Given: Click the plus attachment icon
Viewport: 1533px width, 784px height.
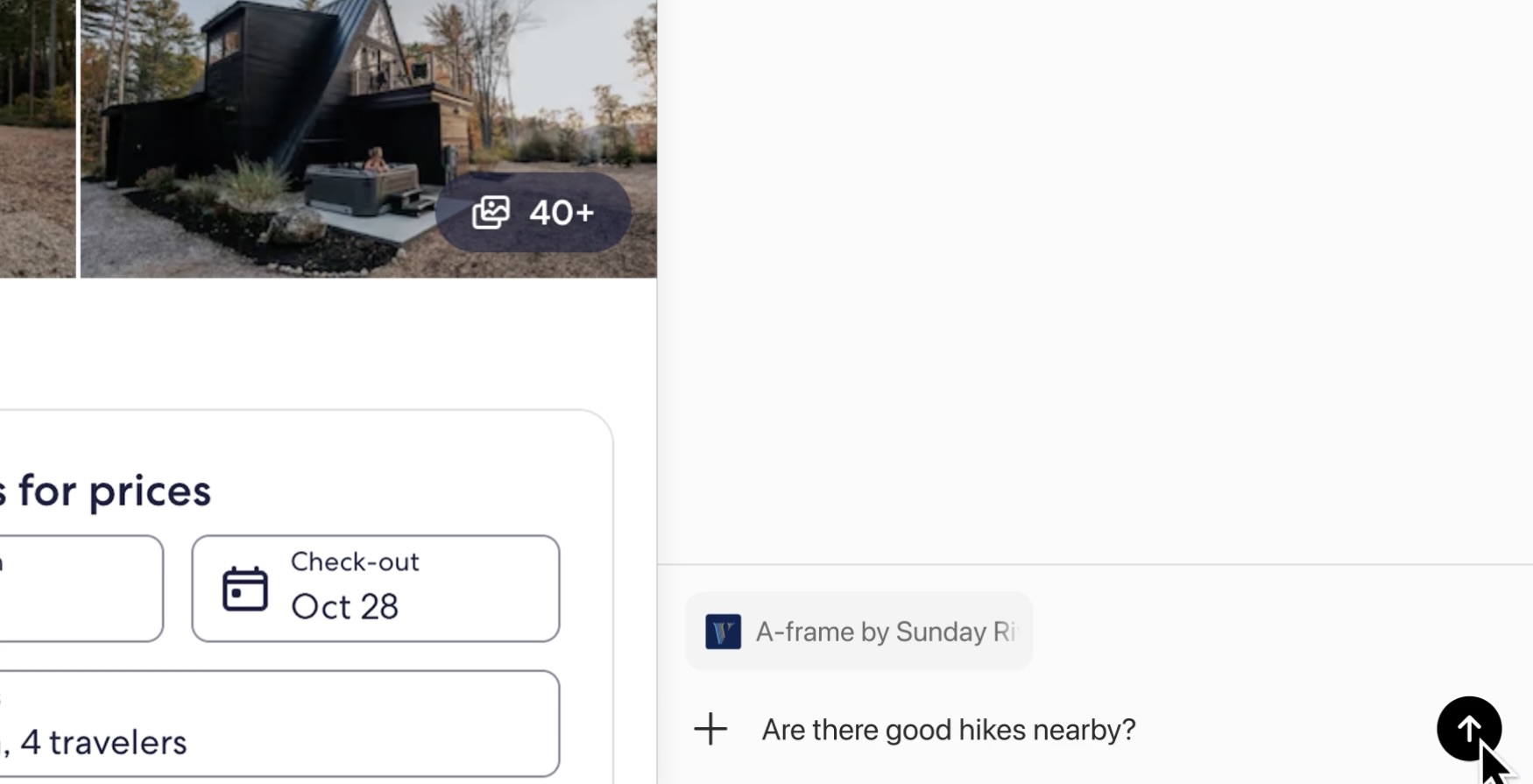Looking at the screenshot, I should (x=710, y=729).
